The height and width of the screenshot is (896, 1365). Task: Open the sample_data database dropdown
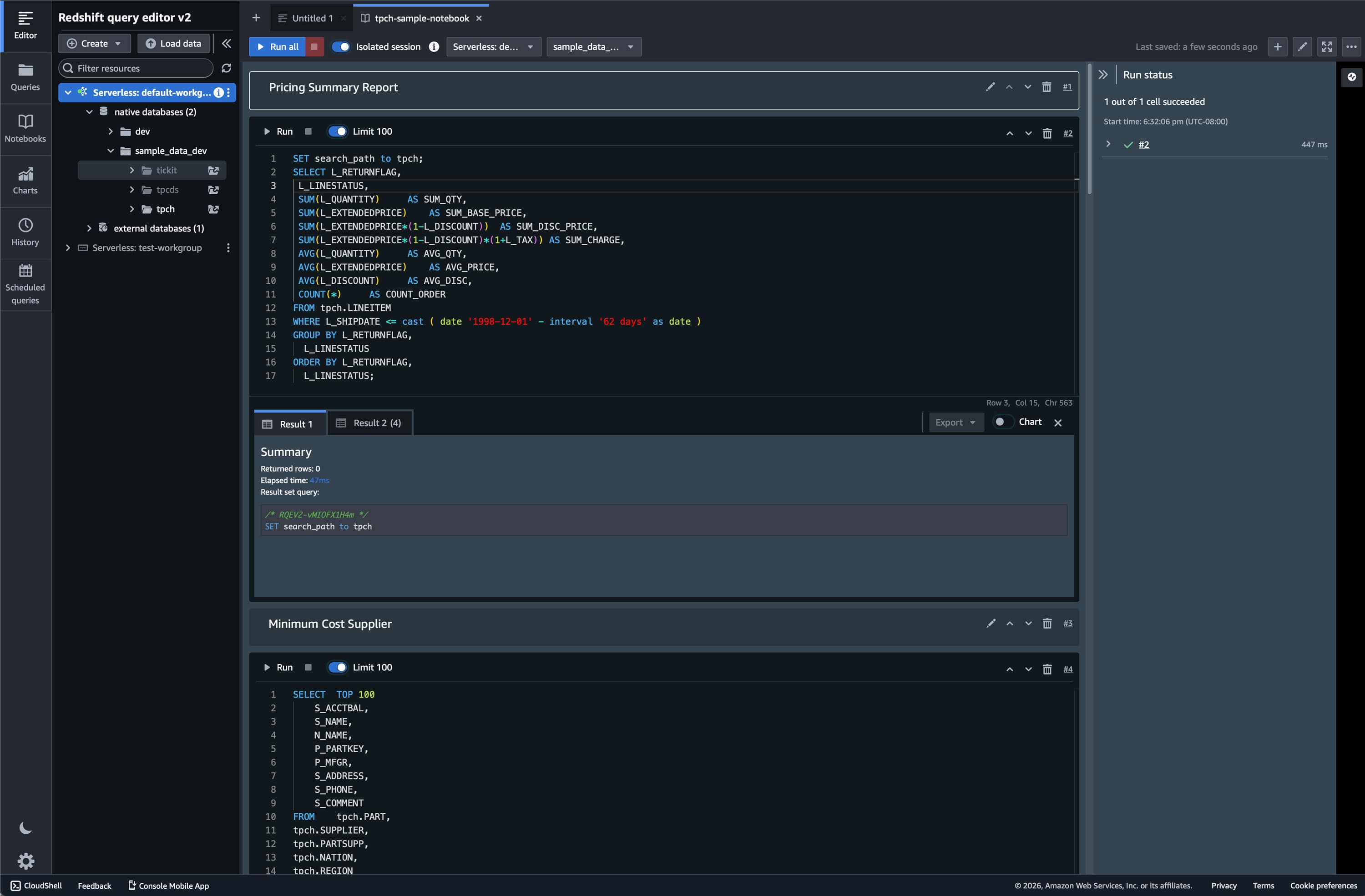click(594, 46)
